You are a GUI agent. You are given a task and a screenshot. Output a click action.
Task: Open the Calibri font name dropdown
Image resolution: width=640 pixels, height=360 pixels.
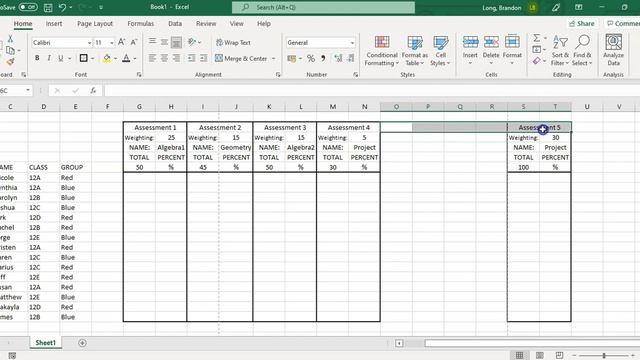[x=89, y=43]
